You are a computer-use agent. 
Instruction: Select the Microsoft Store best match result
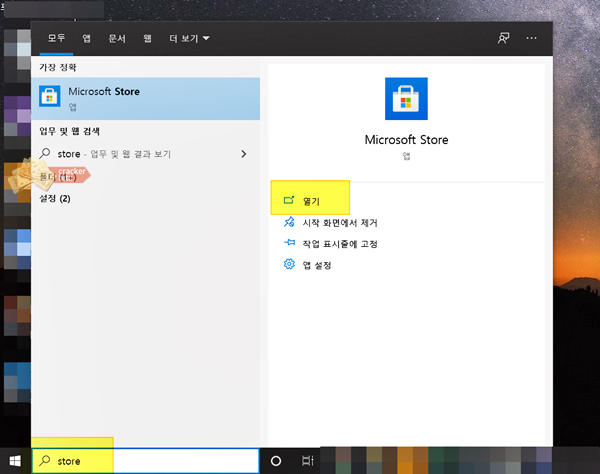[145, 99]
